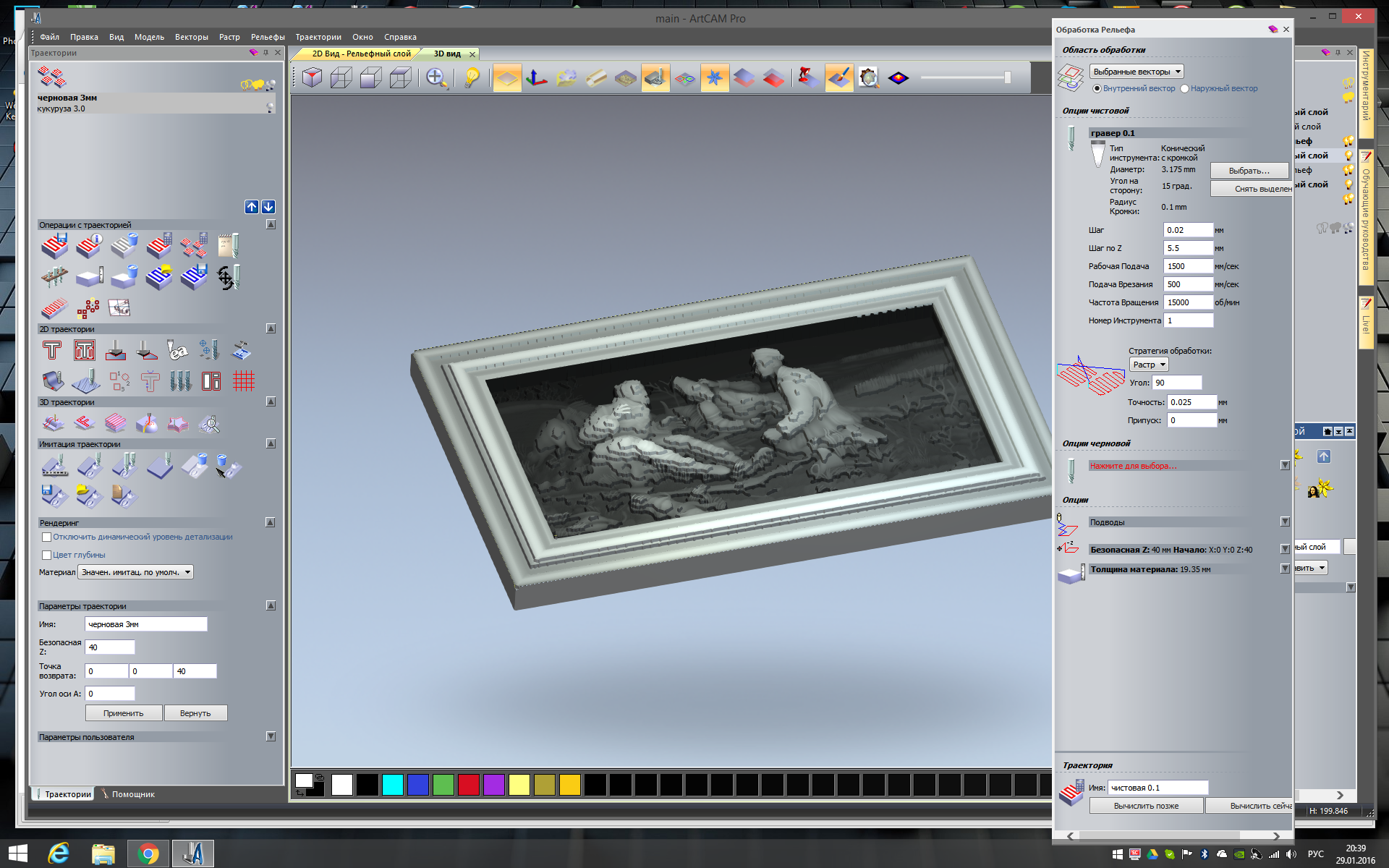Pick the cyan color swatch in the palette
The width and height of the screenshot is (1389, 868).
[392, 785]
